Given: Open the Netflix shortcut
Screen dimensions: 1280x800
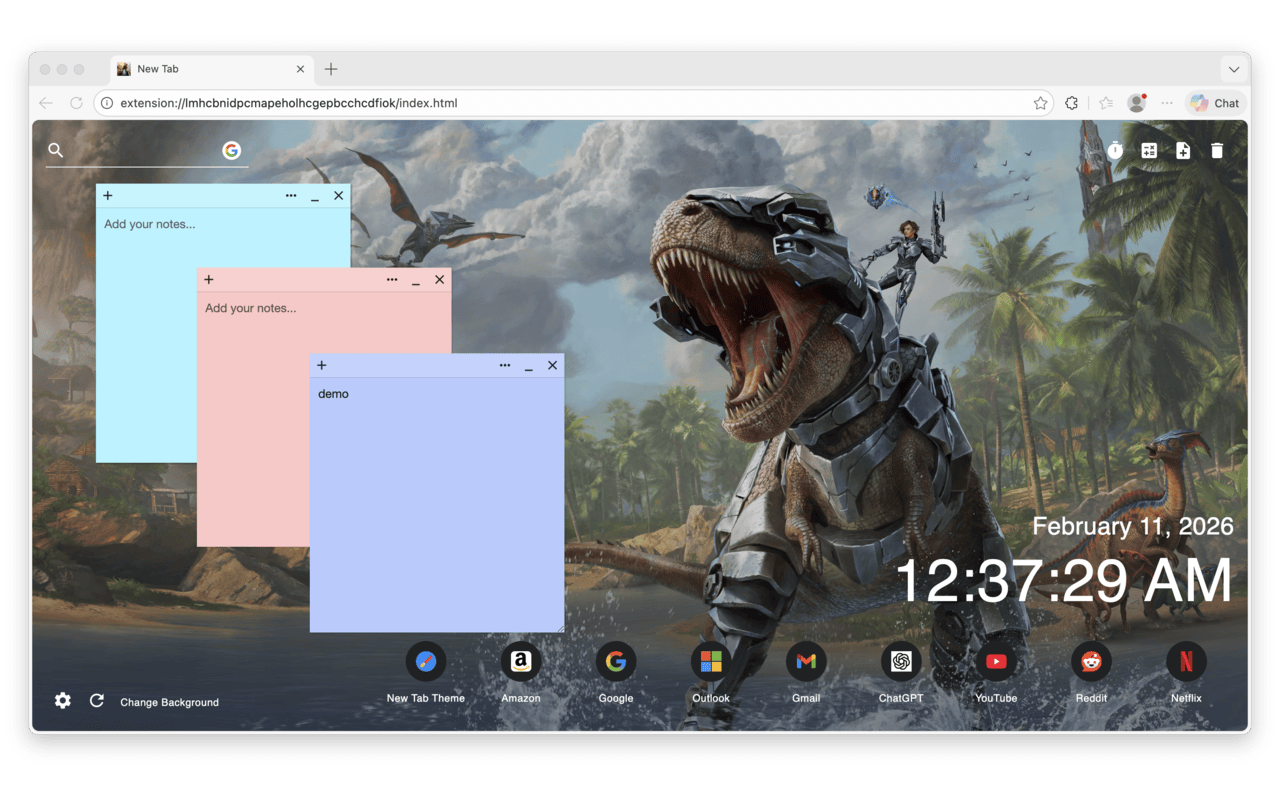Looking at the screenshot, I should (1186, 661).
